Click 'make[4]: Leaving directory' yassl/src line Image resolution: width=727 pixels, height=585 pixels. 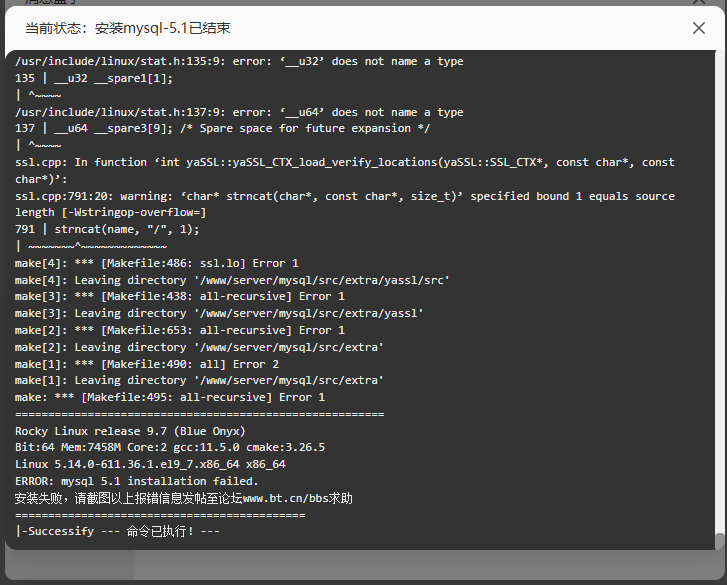[232, 280]
